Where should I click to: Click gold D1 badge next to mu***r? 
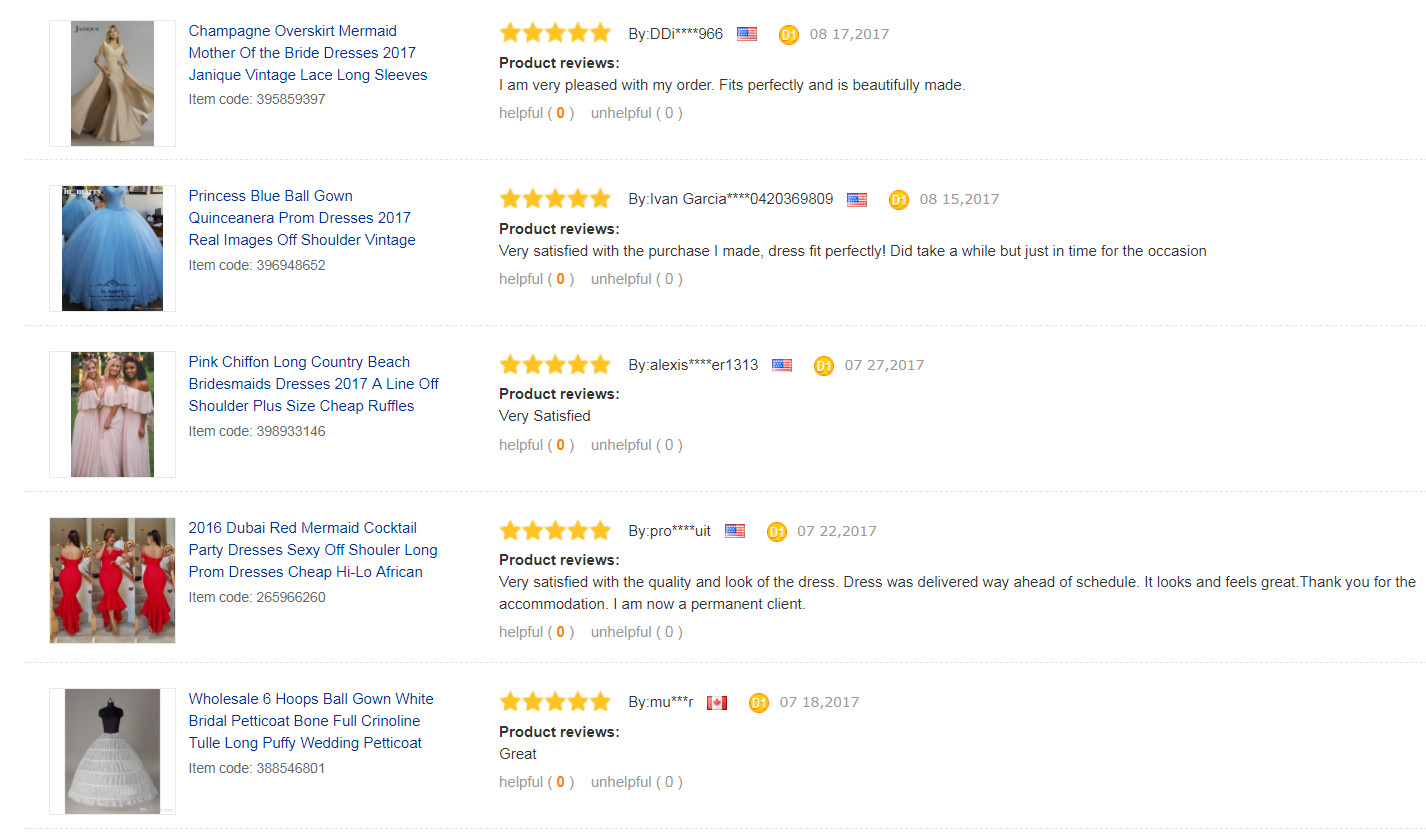tap(759, 703)
